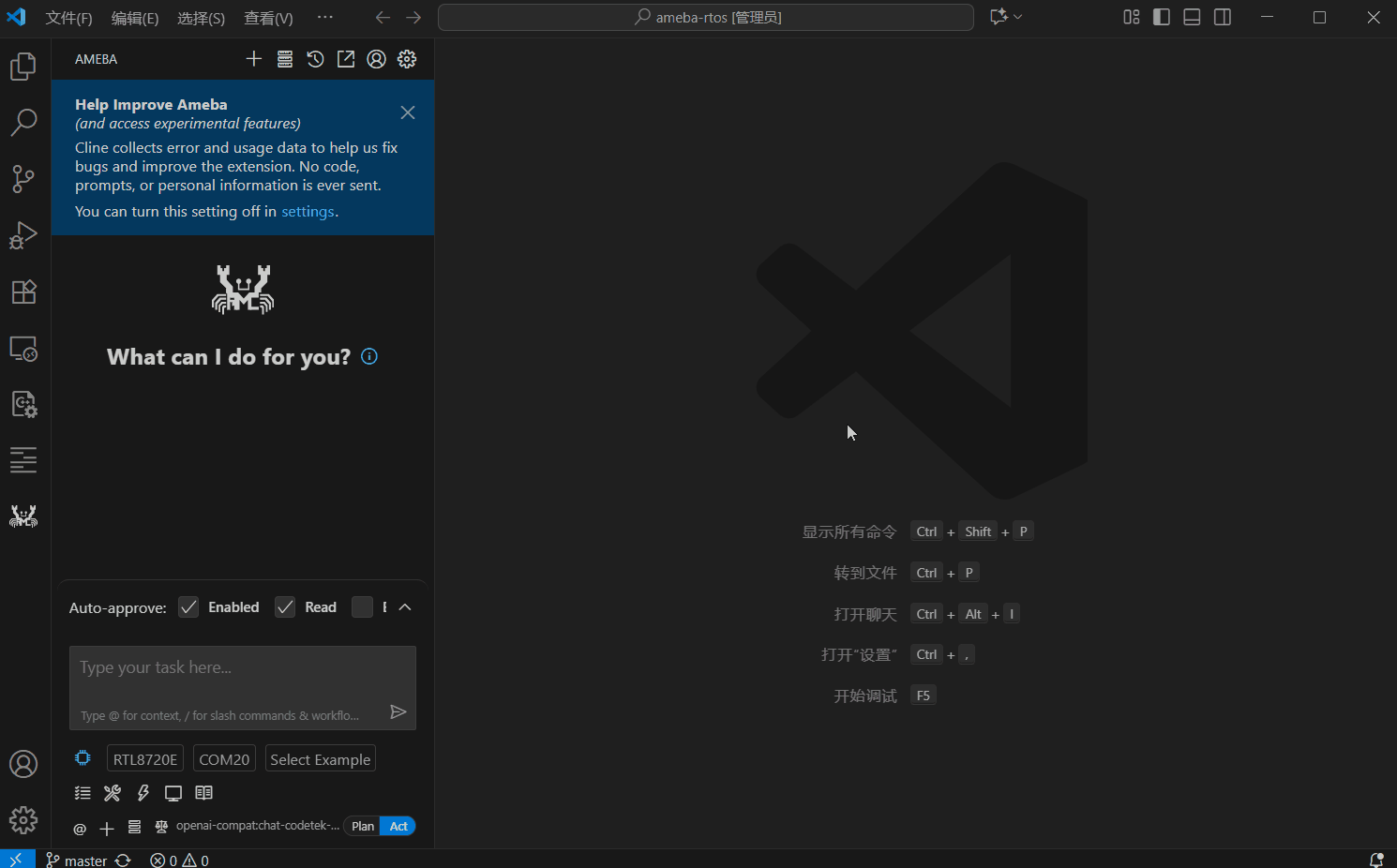Uncheck the Read auto-approve checkbox

(285, 607)
